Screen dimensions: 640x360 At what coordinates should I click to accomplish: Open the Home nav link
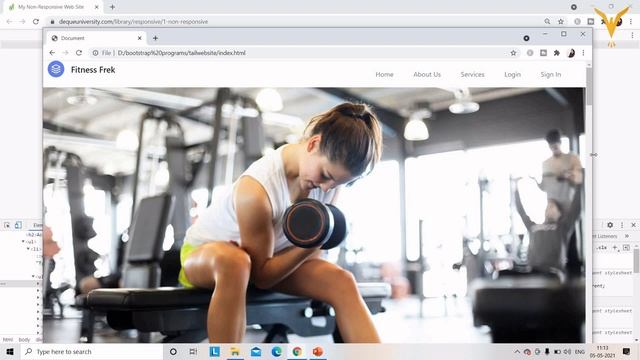click(384, 74)
